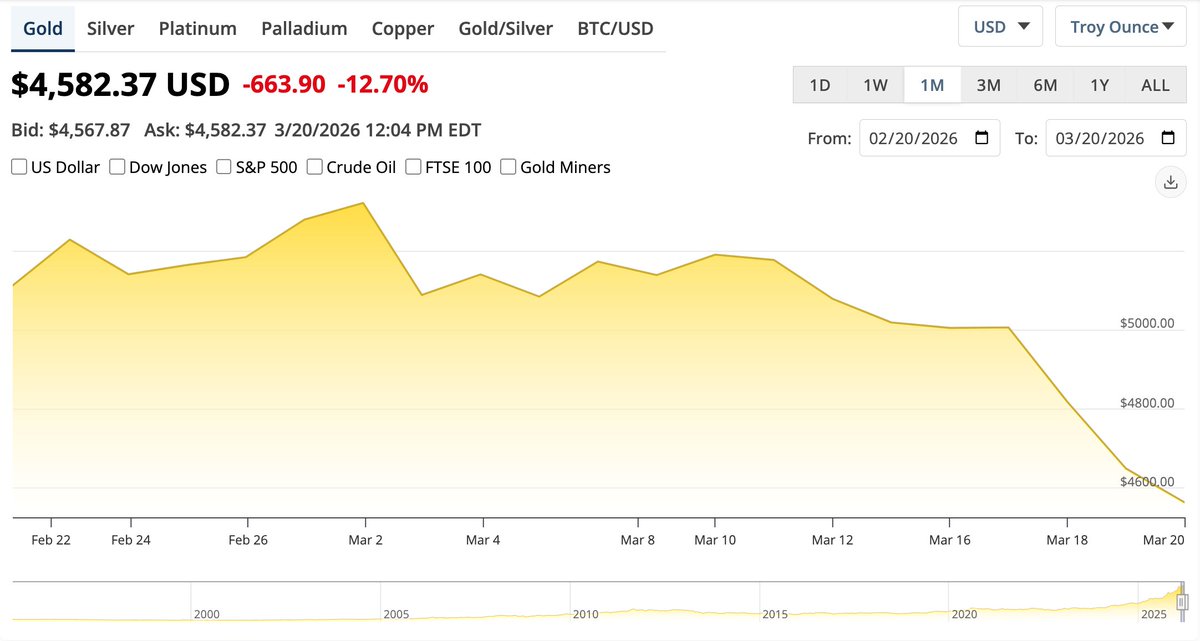
Task: Click the chart at Mar 18
Action: point(1068,402)
